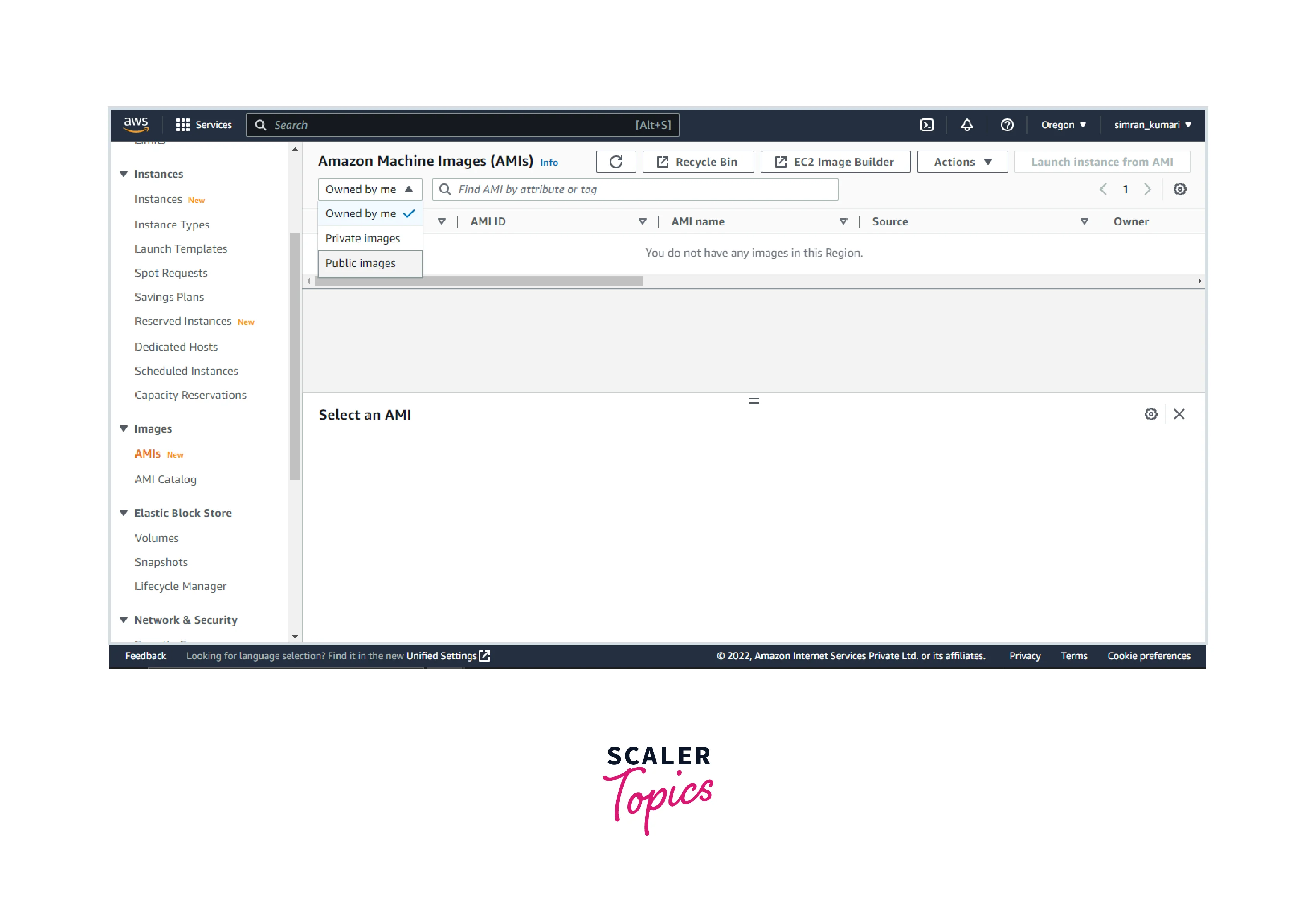Collapse the Owned by me dropdown

coord(370,189)
